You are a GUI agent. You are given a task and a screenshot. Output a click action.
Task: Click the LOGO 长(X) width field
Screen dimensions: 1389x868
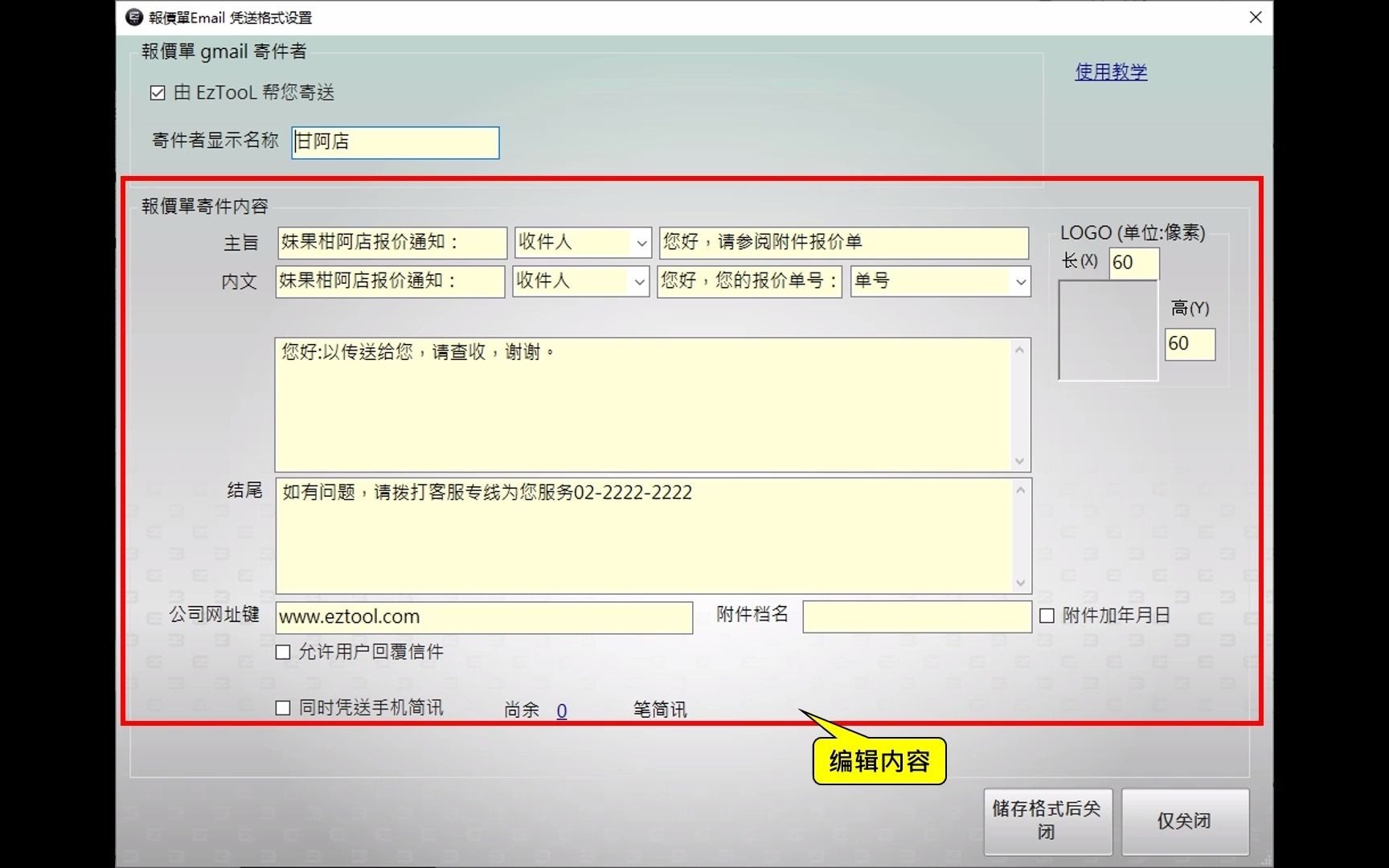pyautogui.click(x=1134, y=264)
